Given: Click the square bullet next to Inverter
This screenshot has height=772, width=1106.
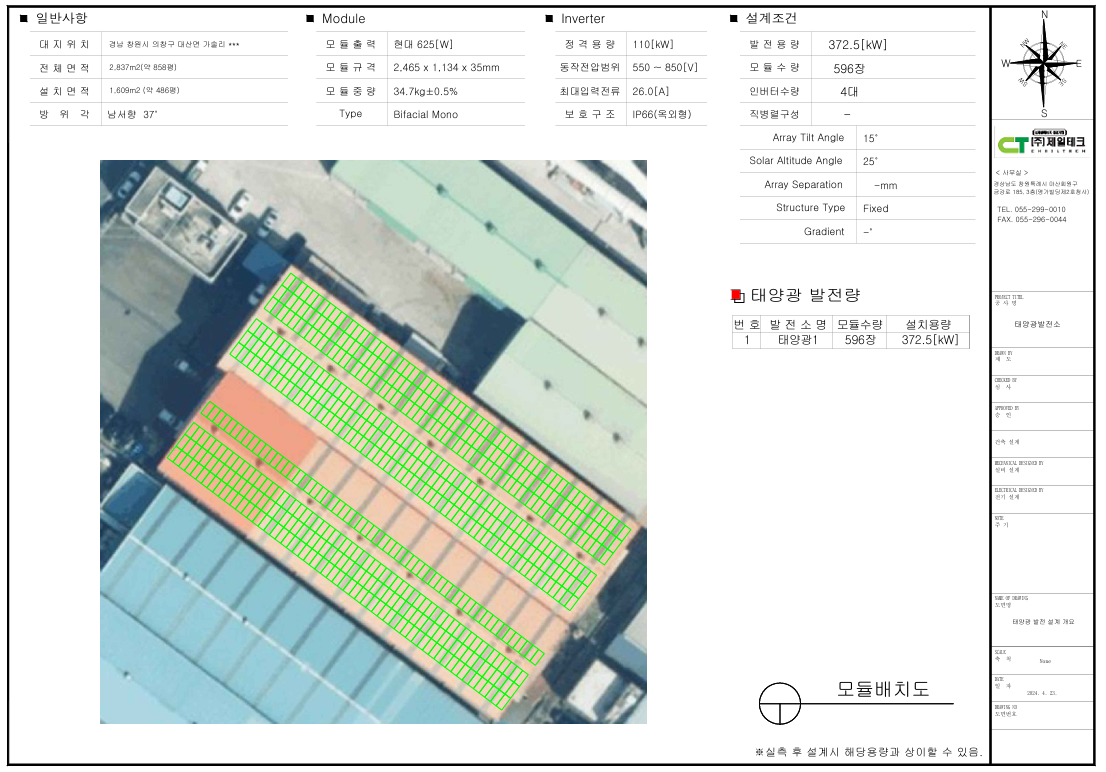Looking at the screenshot, I should pyautogui.click(x=549, y=19).
